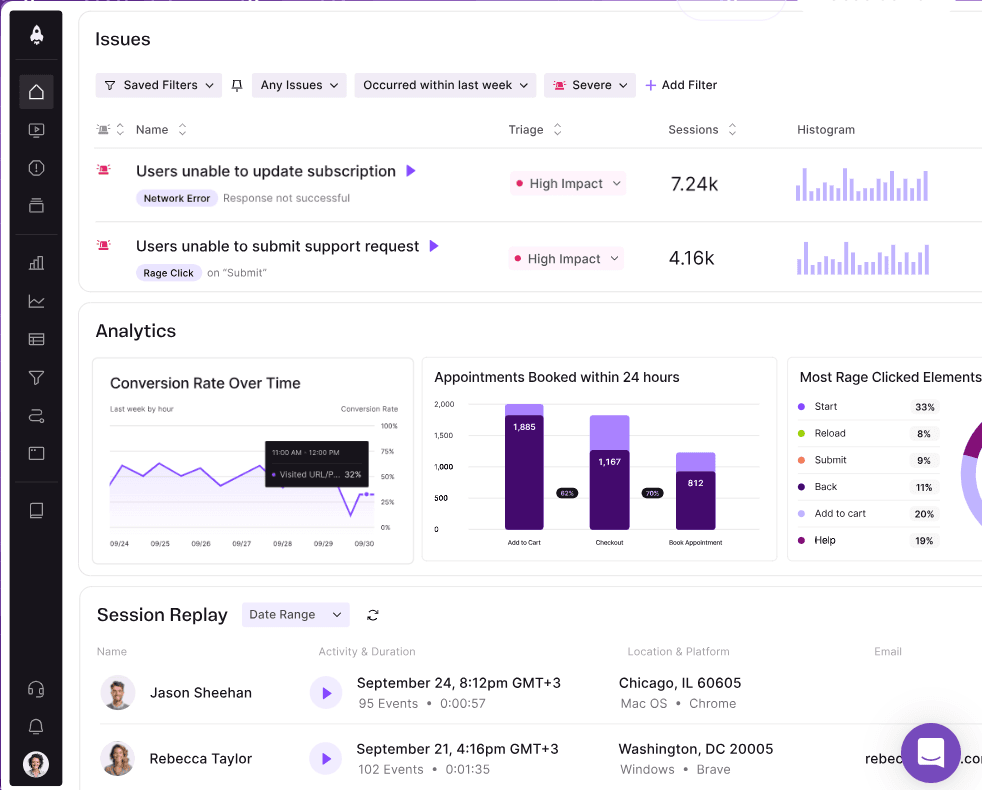Select the bar chart sidebar icon
Viewport: 982px width, 790px height.
(x=36, y=263)
